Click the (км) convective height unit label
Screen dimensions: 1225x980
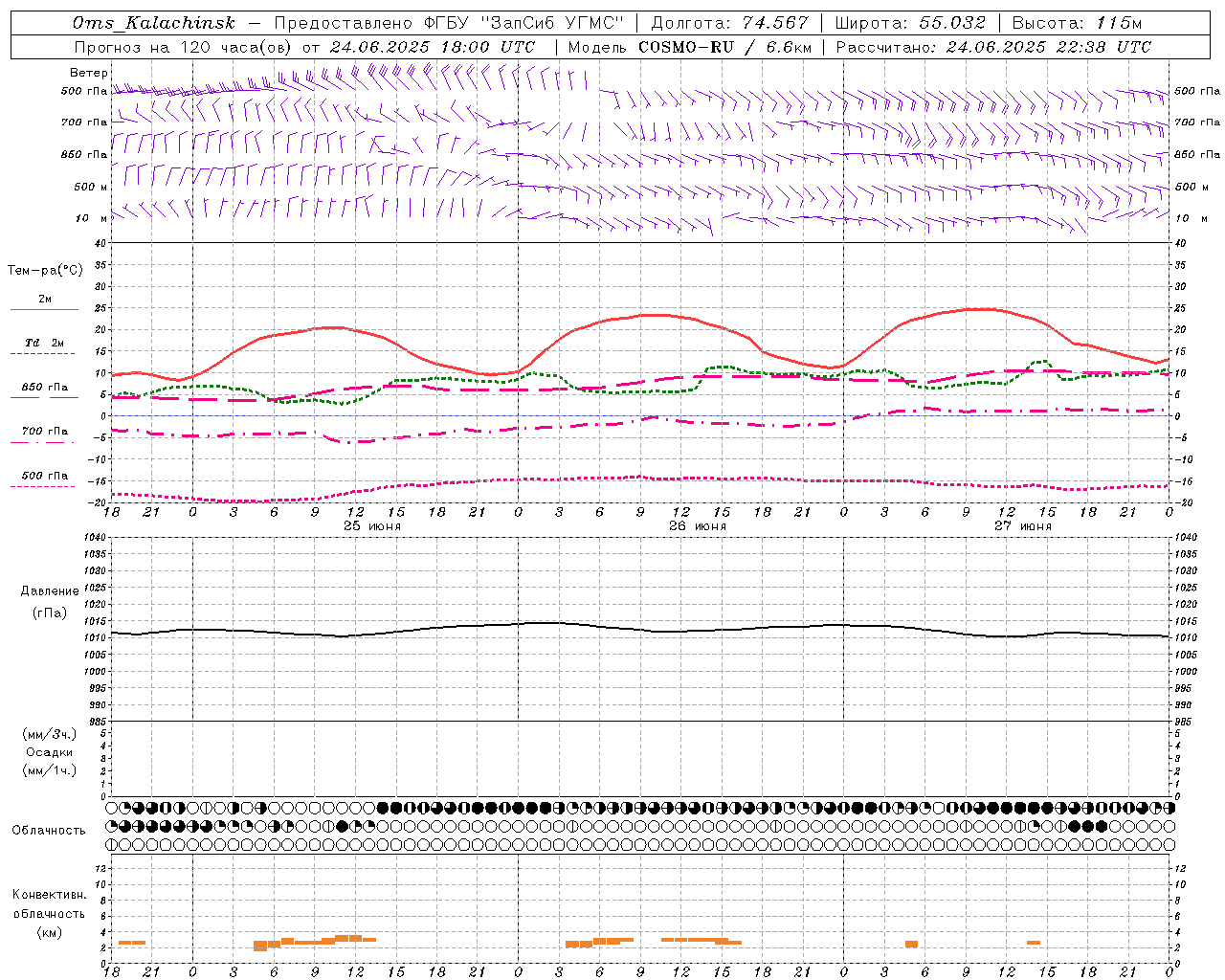[50, 932]
